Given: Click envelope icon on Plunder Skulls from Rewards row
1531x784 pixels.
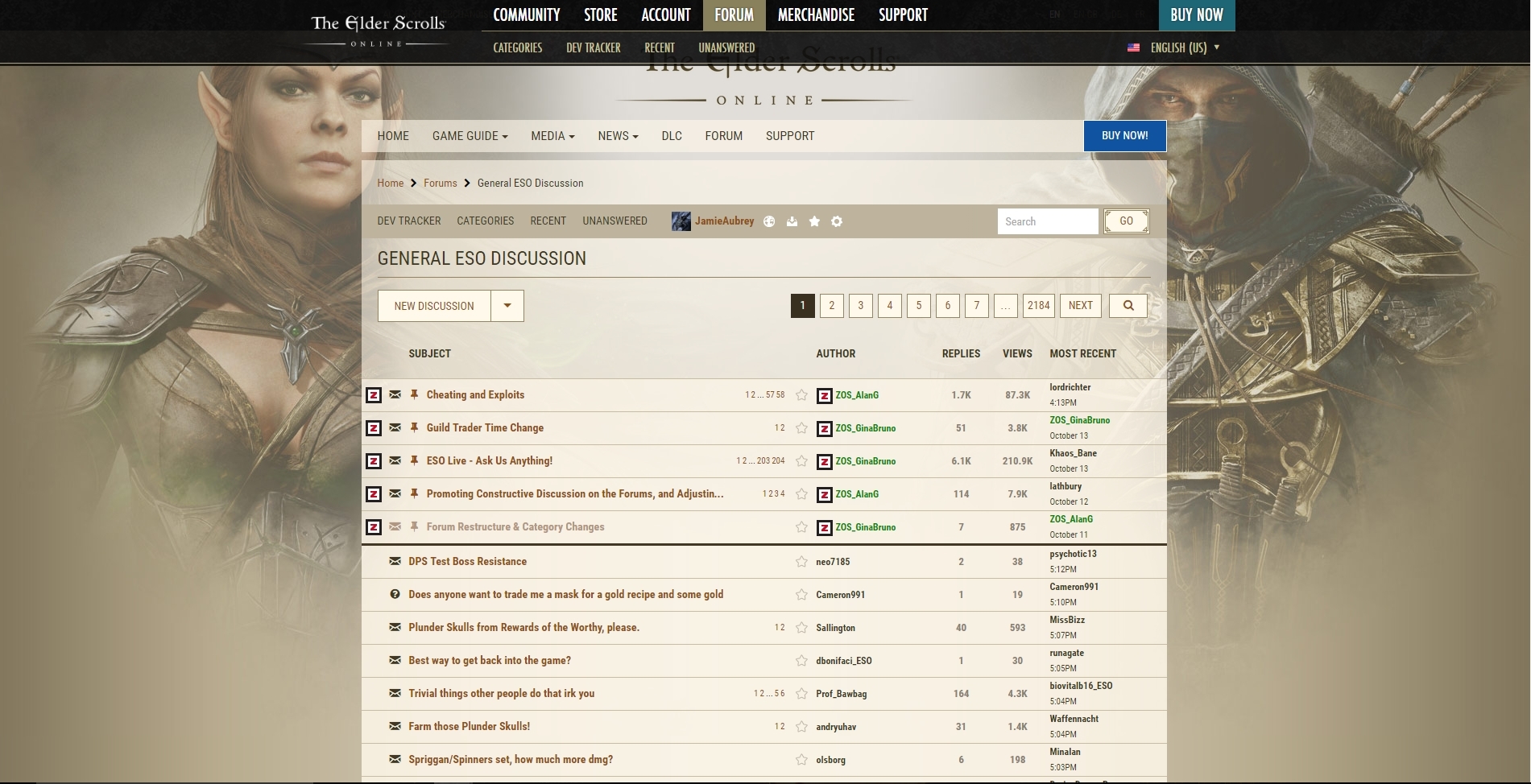Looking at the screenshot, I should click(395, 627).
